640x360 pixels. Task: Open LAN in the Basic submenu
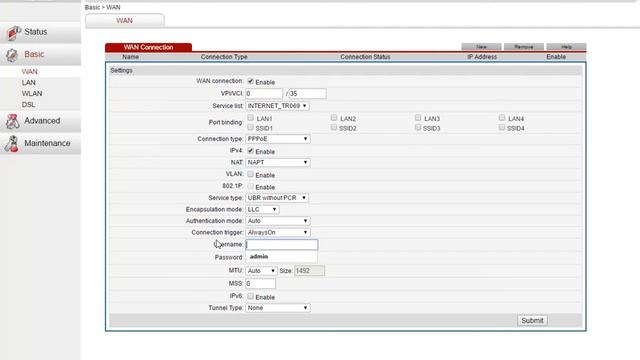coord(29,82)
